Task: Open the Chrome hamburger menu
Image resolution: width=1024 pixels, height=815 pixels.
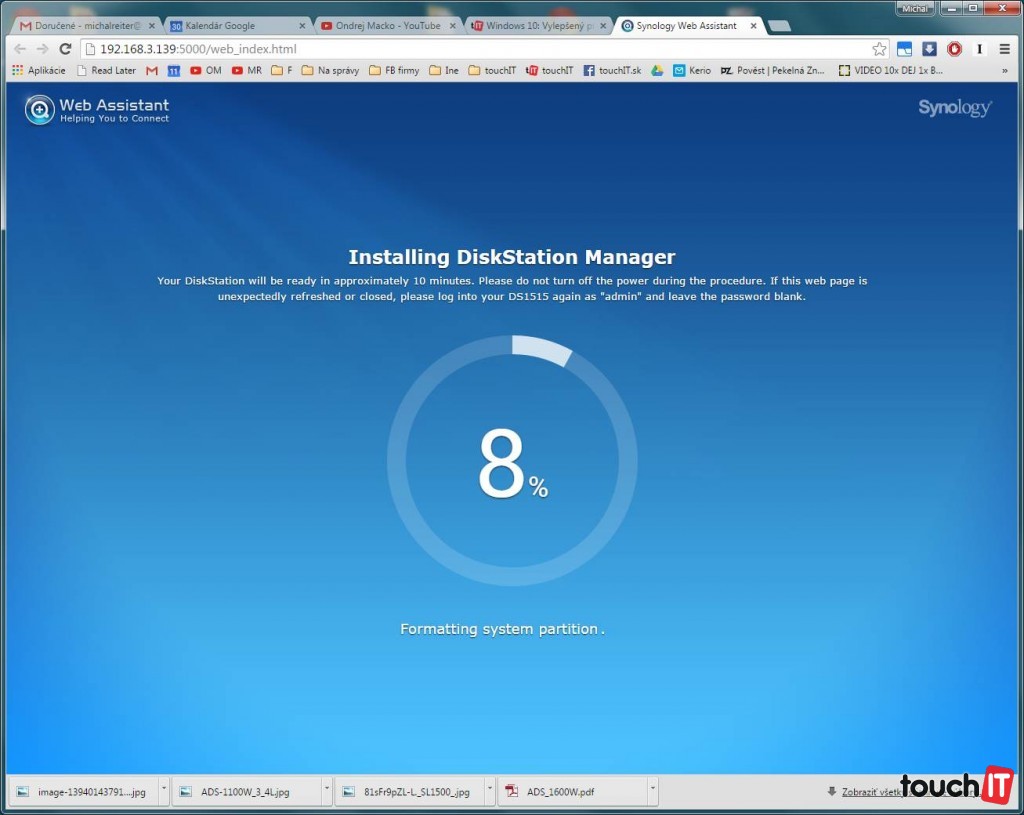Action: pyautogui.click(x=1004, y=49)
